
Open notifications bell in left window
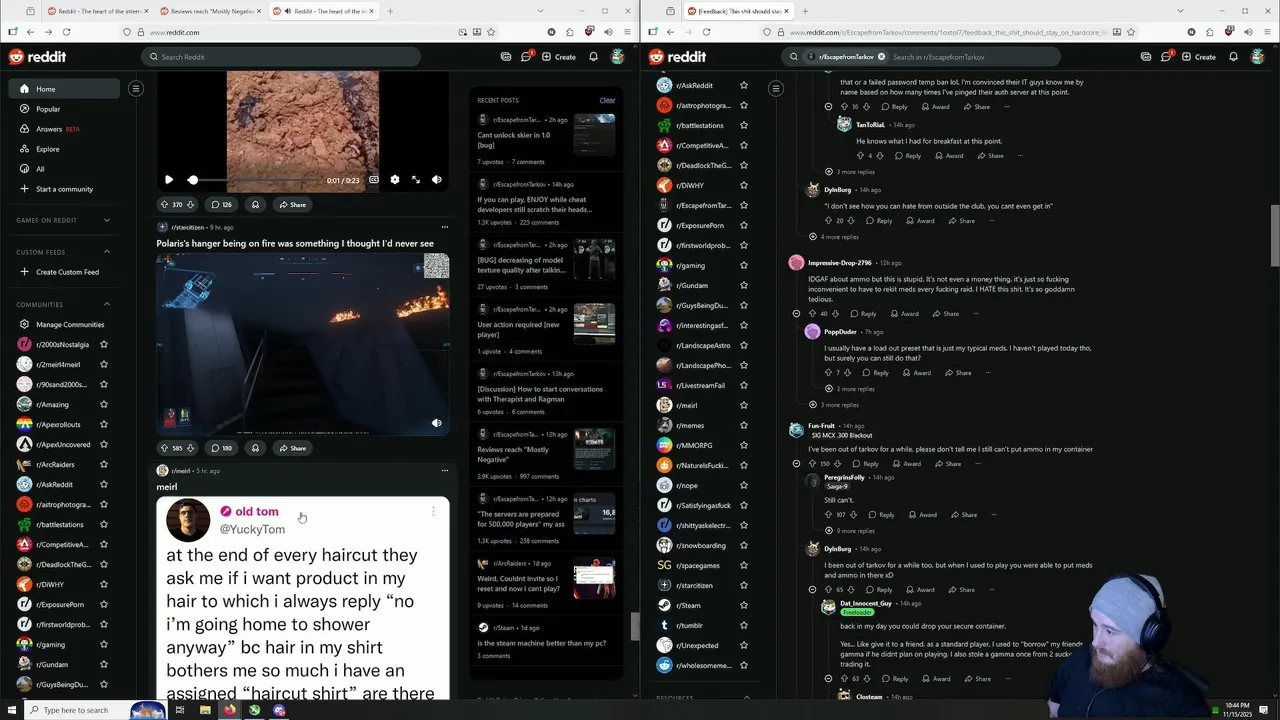pyautogui.click(x=593, y=57)
